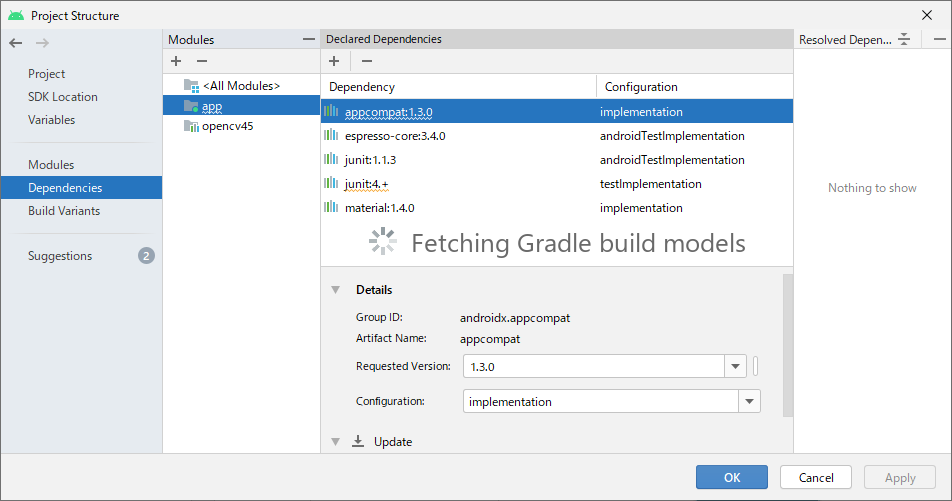Add a declared dependency with plus icon
This screenshot has width=952, height=501.
coord(334,61)
